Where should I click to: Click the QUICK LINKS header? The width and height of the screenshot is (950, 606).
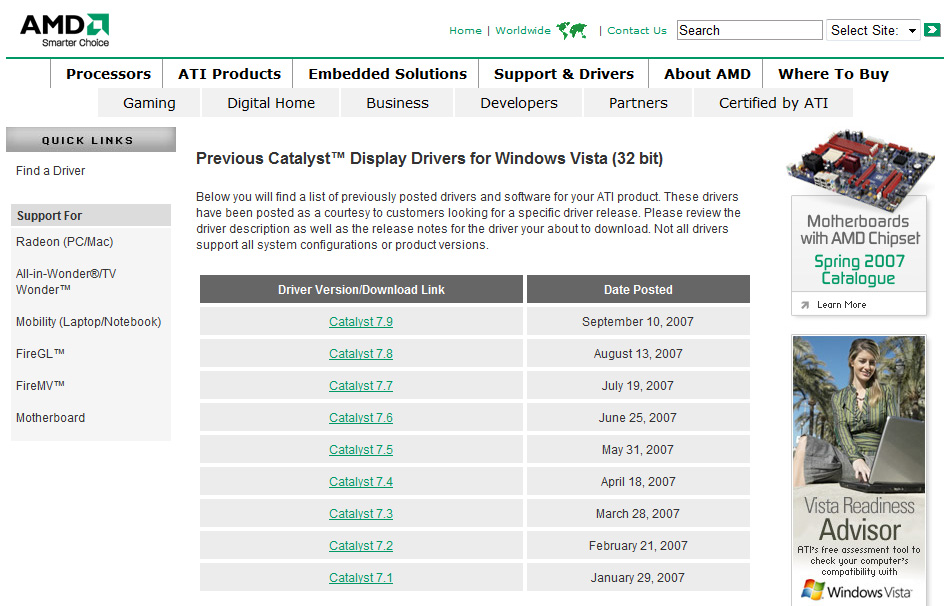(x=91, y=140)
